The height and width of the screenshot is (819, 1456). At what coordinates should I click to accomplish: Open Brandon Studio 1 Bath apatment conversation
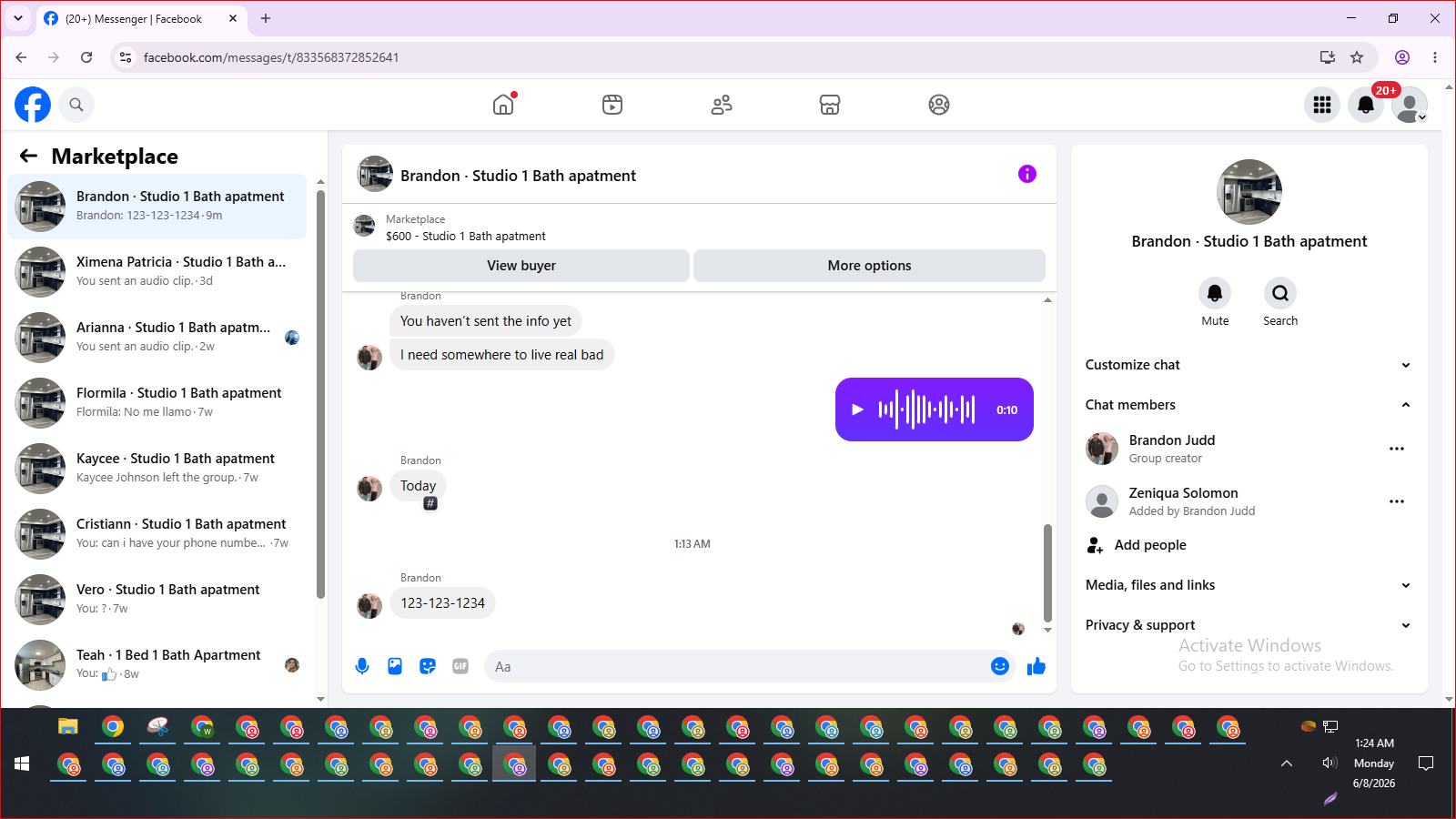(157, 207)
